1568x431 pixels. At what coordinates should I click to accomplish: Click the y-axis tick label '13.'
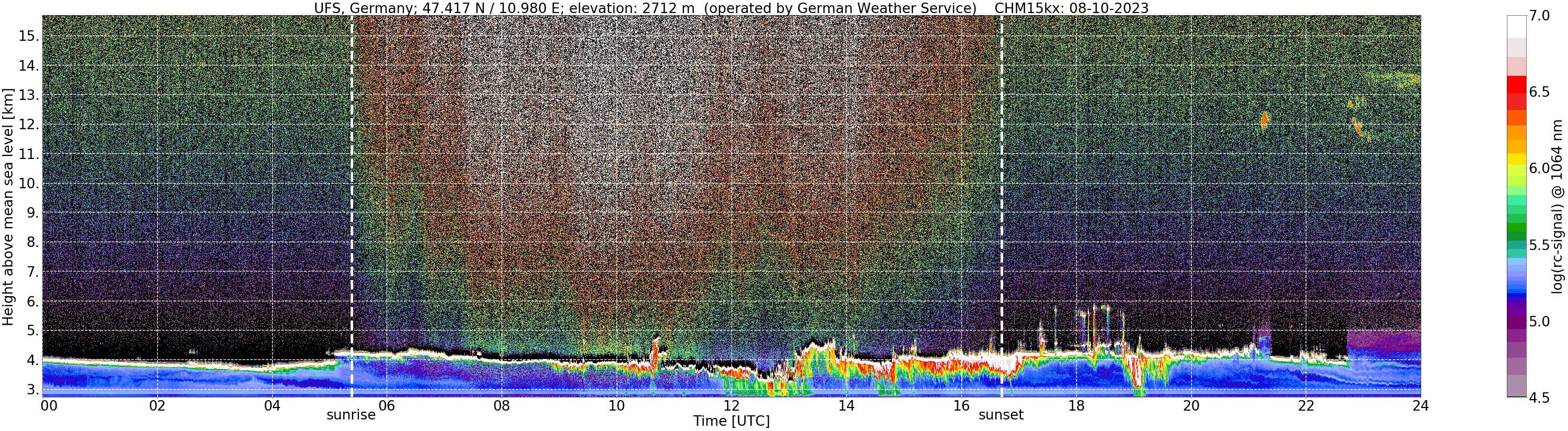[x=29, y=95]
